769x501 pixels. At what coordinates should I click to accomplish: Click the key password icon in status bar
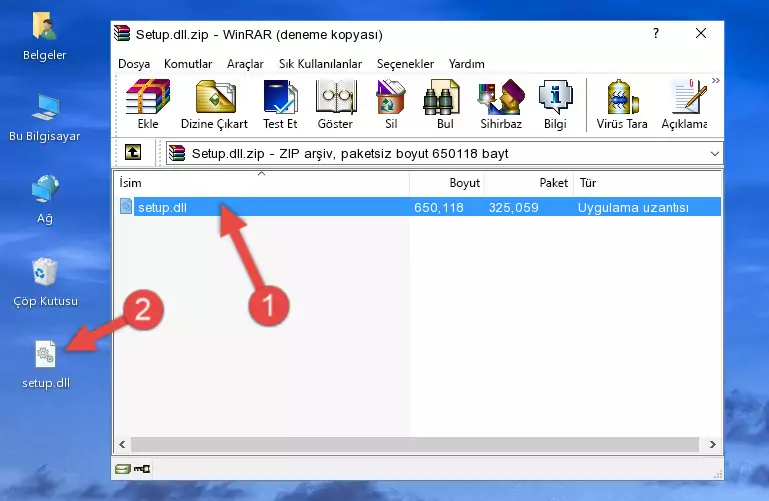(142, 469)
